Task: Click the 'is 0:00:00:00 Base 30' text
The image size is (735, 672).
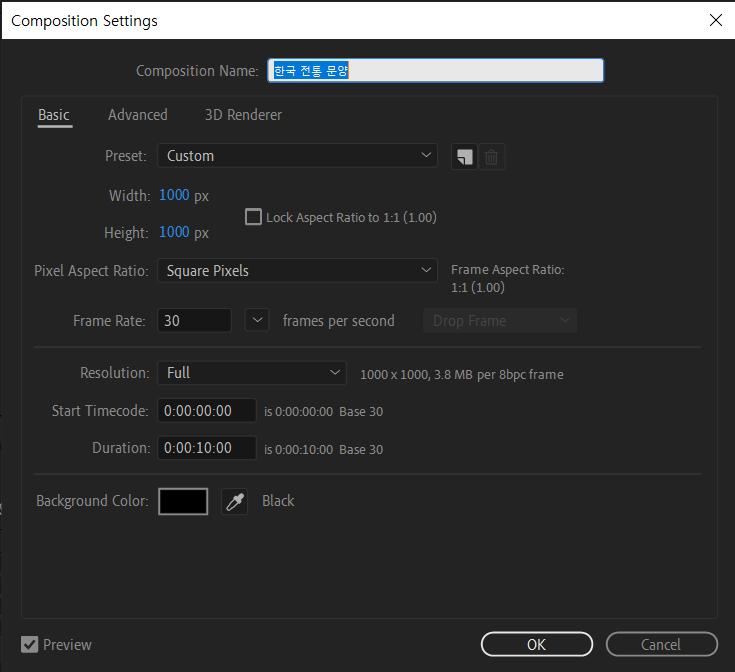Action: click(323, 411)
